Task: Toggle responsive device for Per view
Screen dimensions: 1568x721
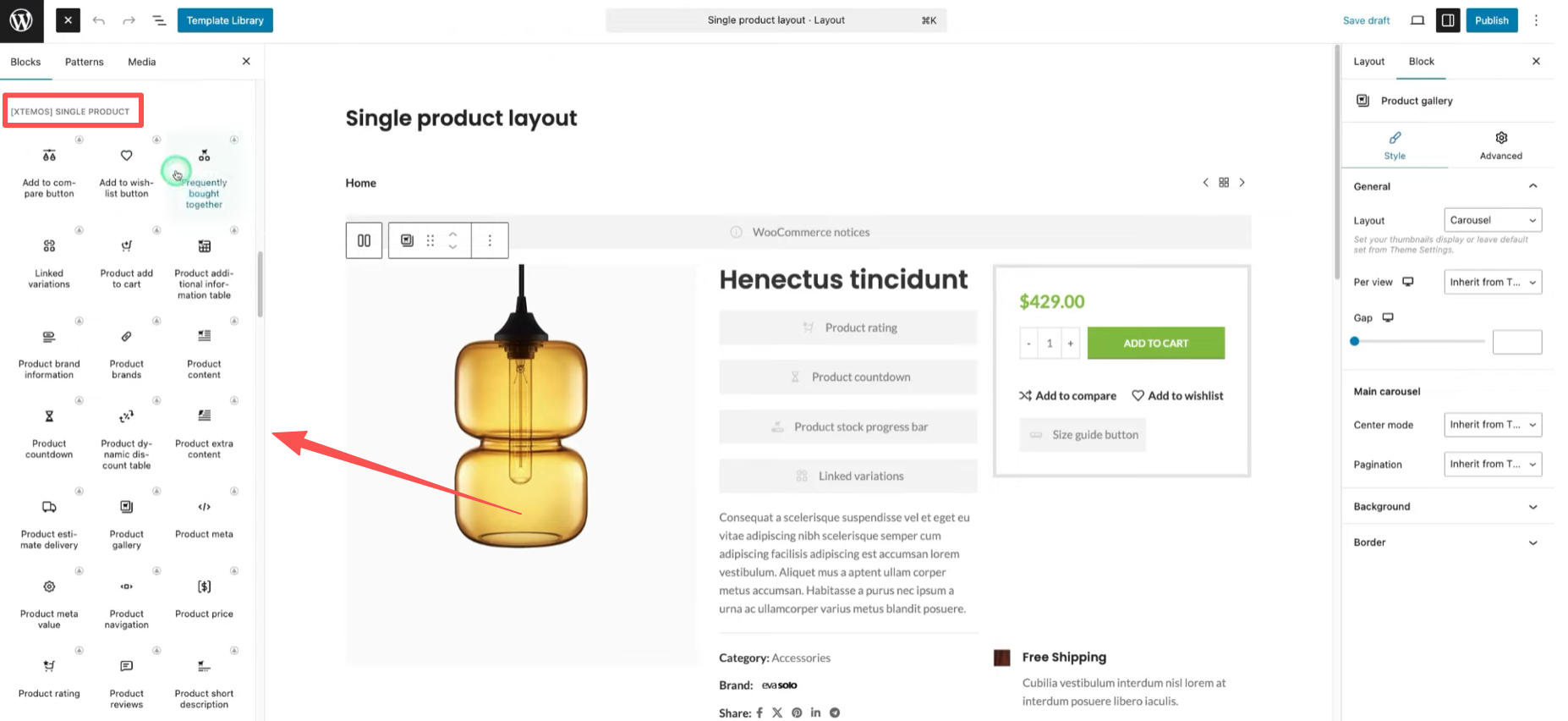Action: pos(1408,282)
